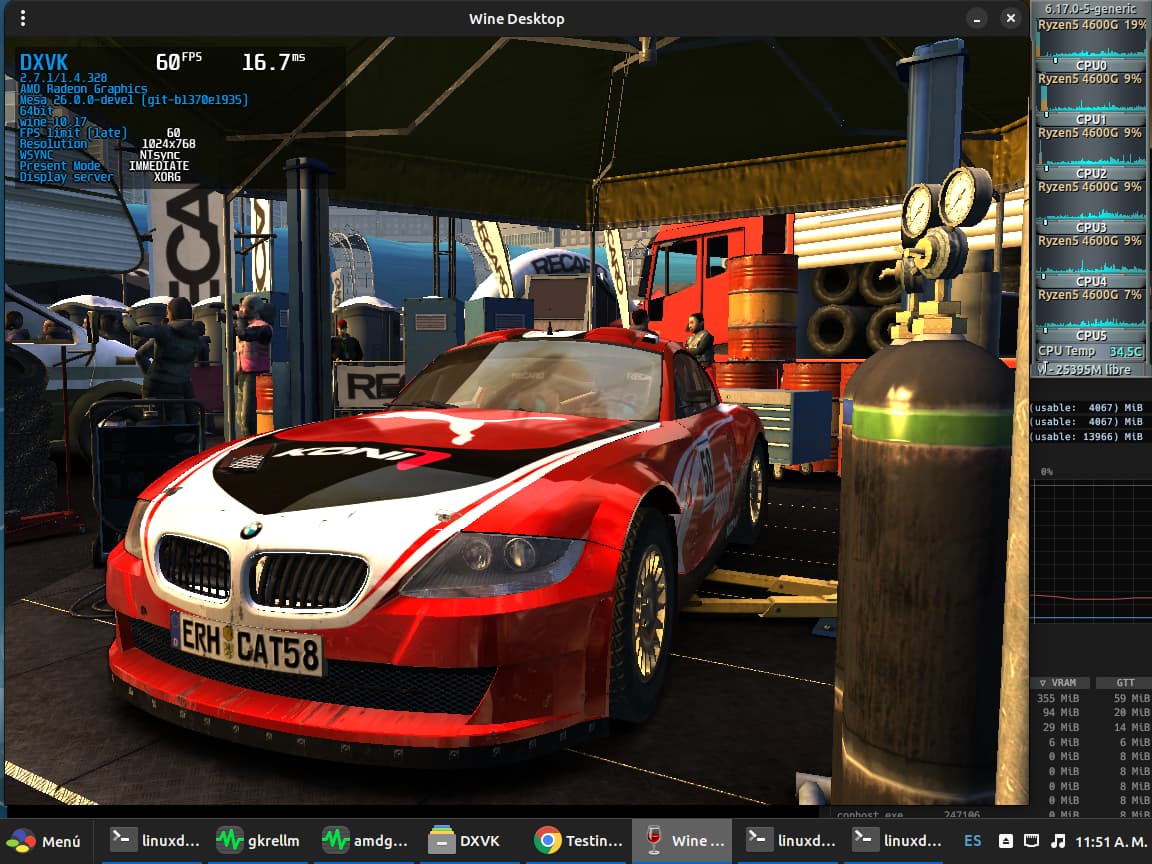1152x864 pixels.
Task: Click the gkrellm 6.17.0-5-generic hostname header
Action: (x=1090, y=9)
